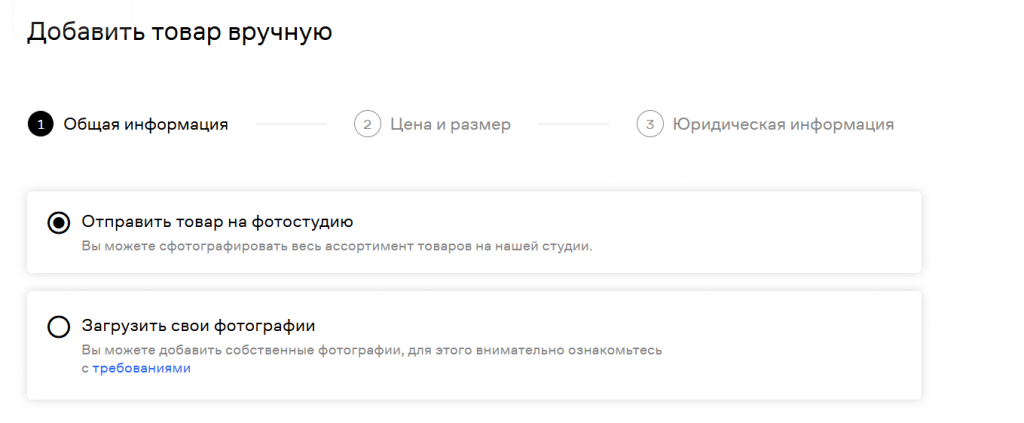The width and height of the screenshot is (1024, 423).
Task: Click the step 1 black circle icon
Action: (x=41, y=125)
